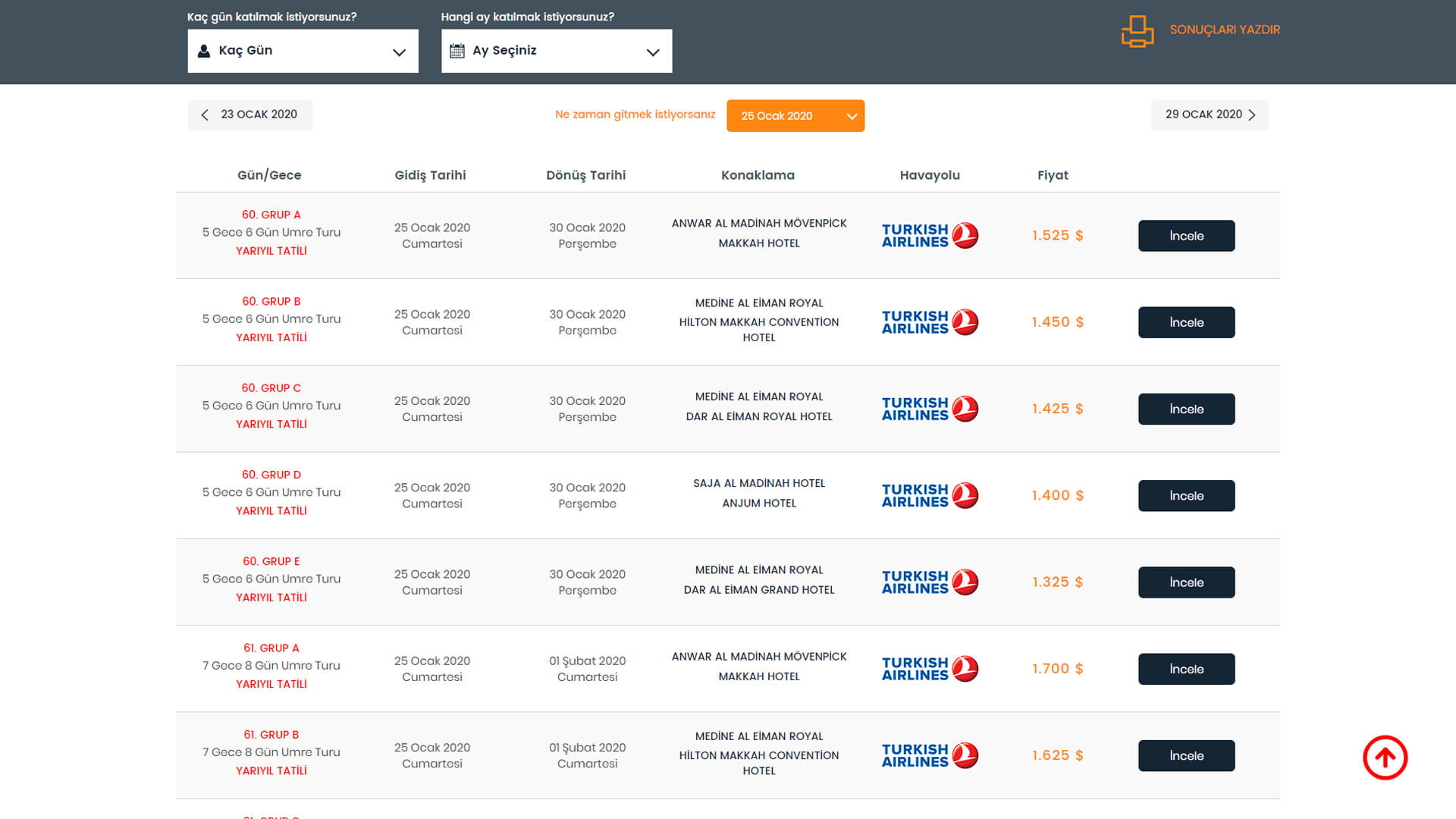Click the Gidiş Tarihi column header

(430, 175)
